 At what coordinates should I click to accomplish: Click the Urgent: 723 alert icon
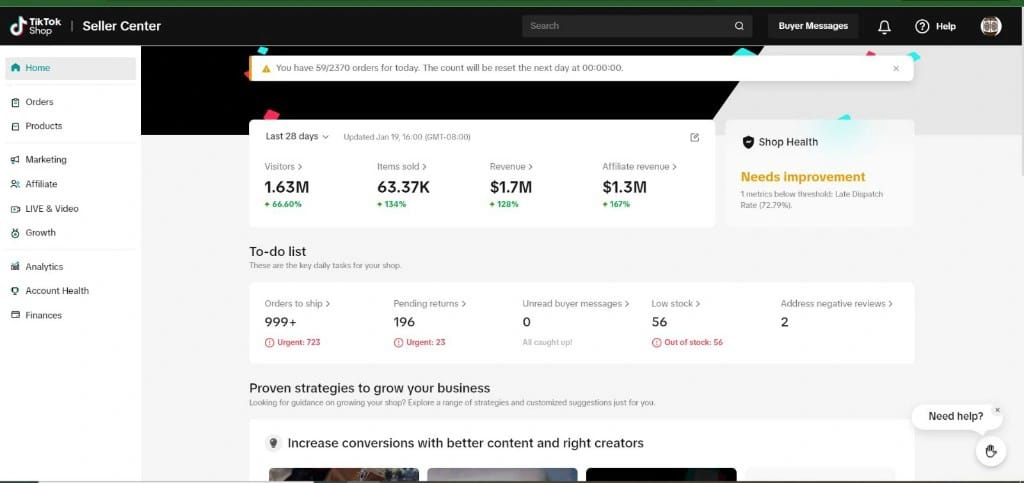click(269, 342)
